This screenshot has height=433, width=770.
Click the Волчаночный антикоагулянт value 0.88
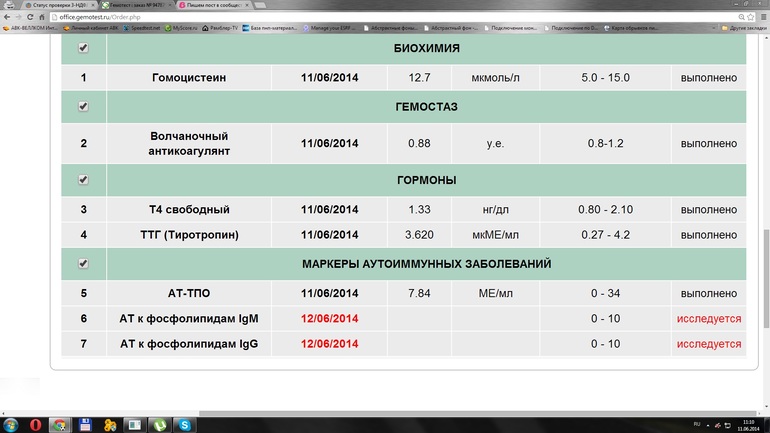coord(419,143)
